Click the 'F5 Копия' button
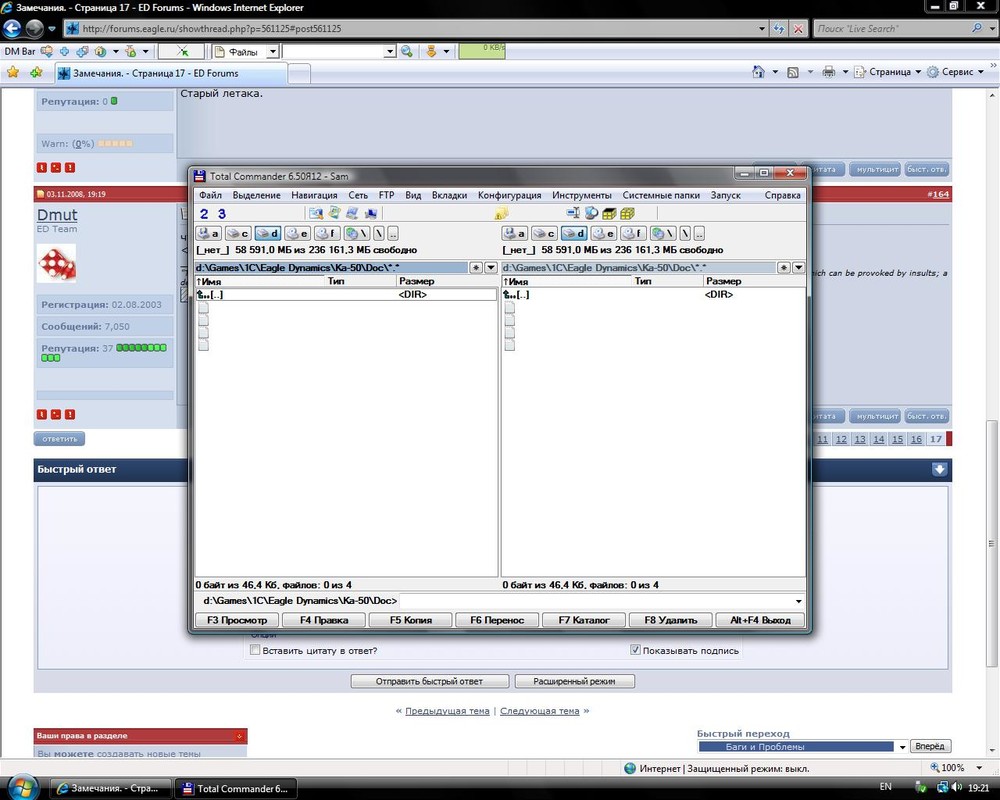 coord(411,620)
